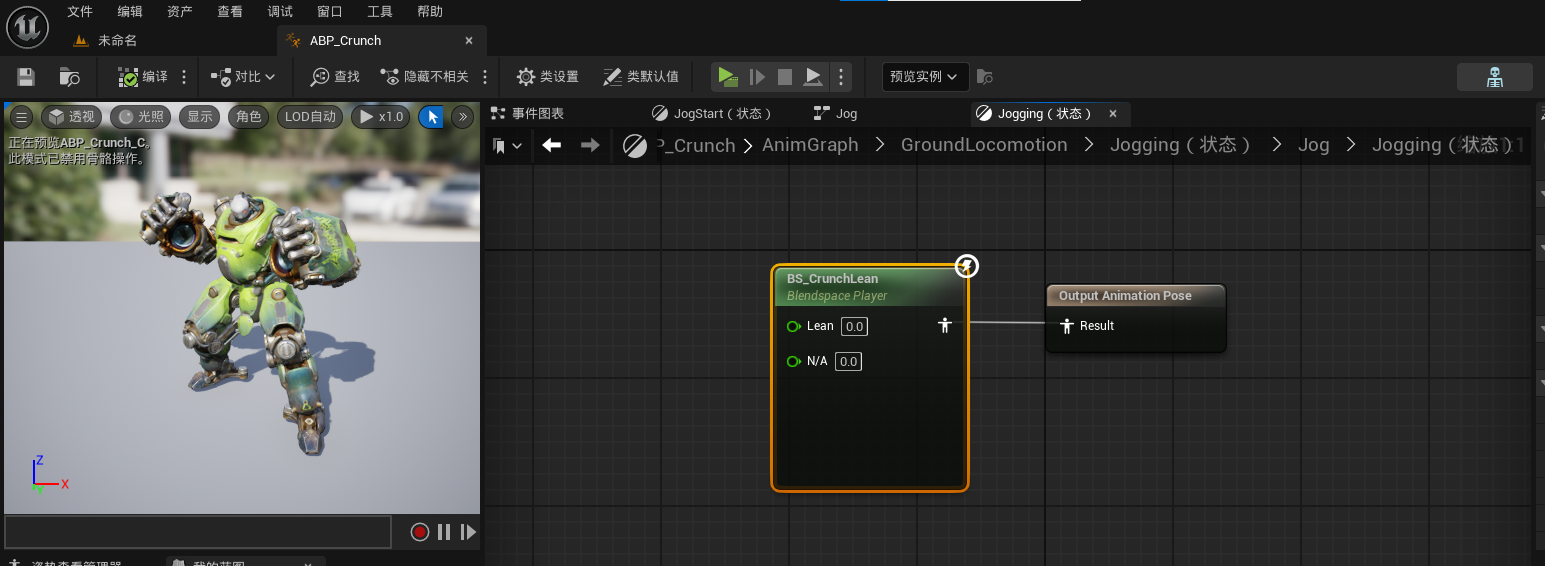1545x566 pixels.
Task: Click Jogging（状态） after GroundLocomotion in breadcrumb
Action: pos(1181,145)
